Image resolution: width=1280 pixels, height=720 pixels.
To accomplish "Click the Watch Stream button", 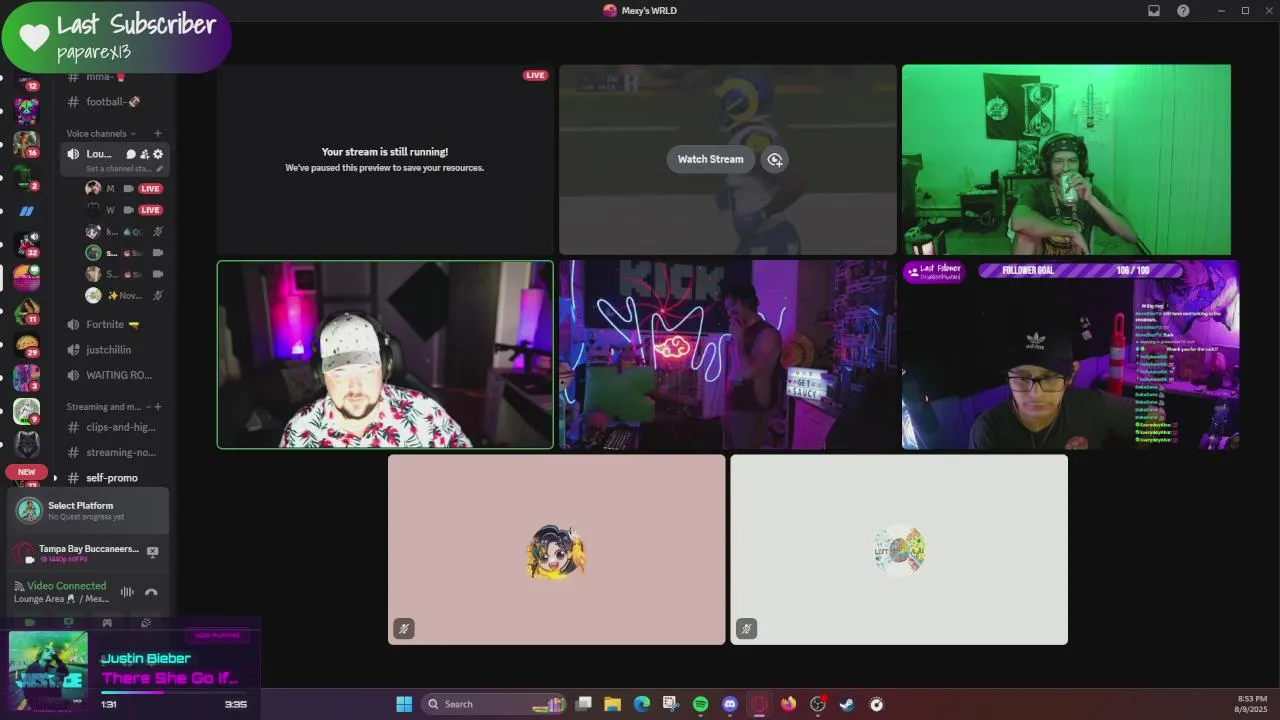I will (711, 159).
